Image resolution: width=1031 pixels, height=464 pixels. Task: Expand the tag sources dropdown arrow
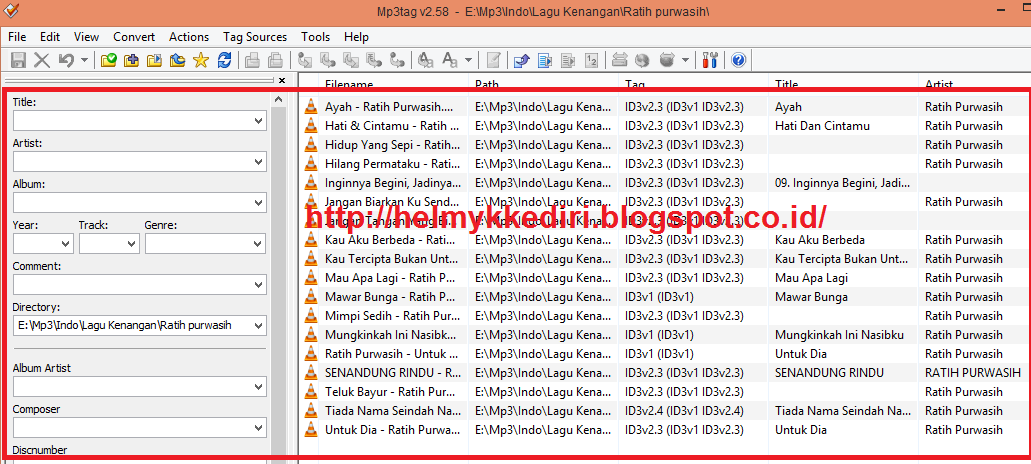(685, 60)
